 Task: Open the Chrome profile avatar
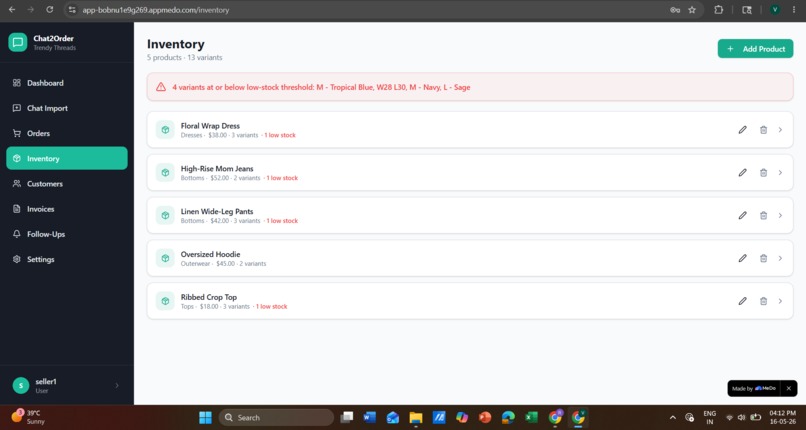click(x=775, y=10)
